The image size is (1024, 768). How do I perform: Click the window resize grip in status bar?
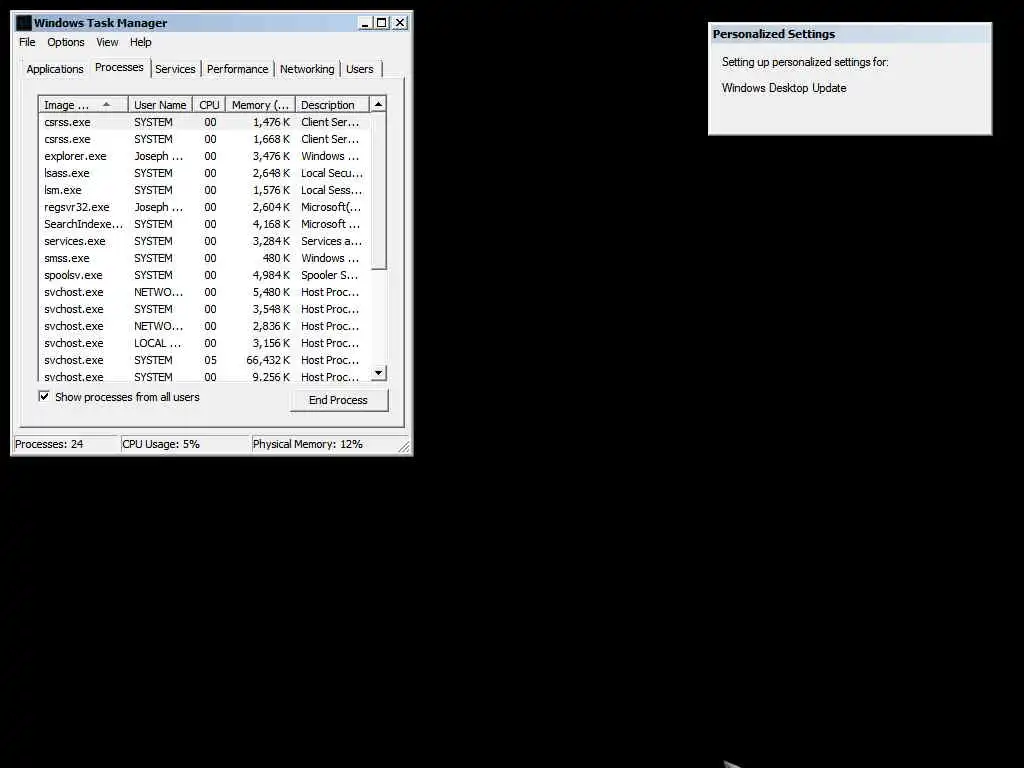pyautogui.click(x=404, y=447)
